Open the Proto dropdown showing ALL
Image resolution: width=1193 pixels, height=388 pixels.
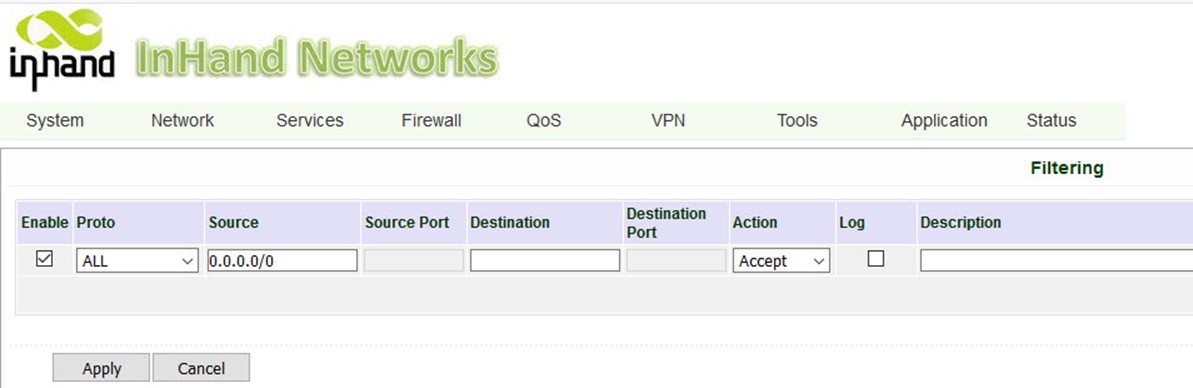pyautogui.click(x=137, y=261)
